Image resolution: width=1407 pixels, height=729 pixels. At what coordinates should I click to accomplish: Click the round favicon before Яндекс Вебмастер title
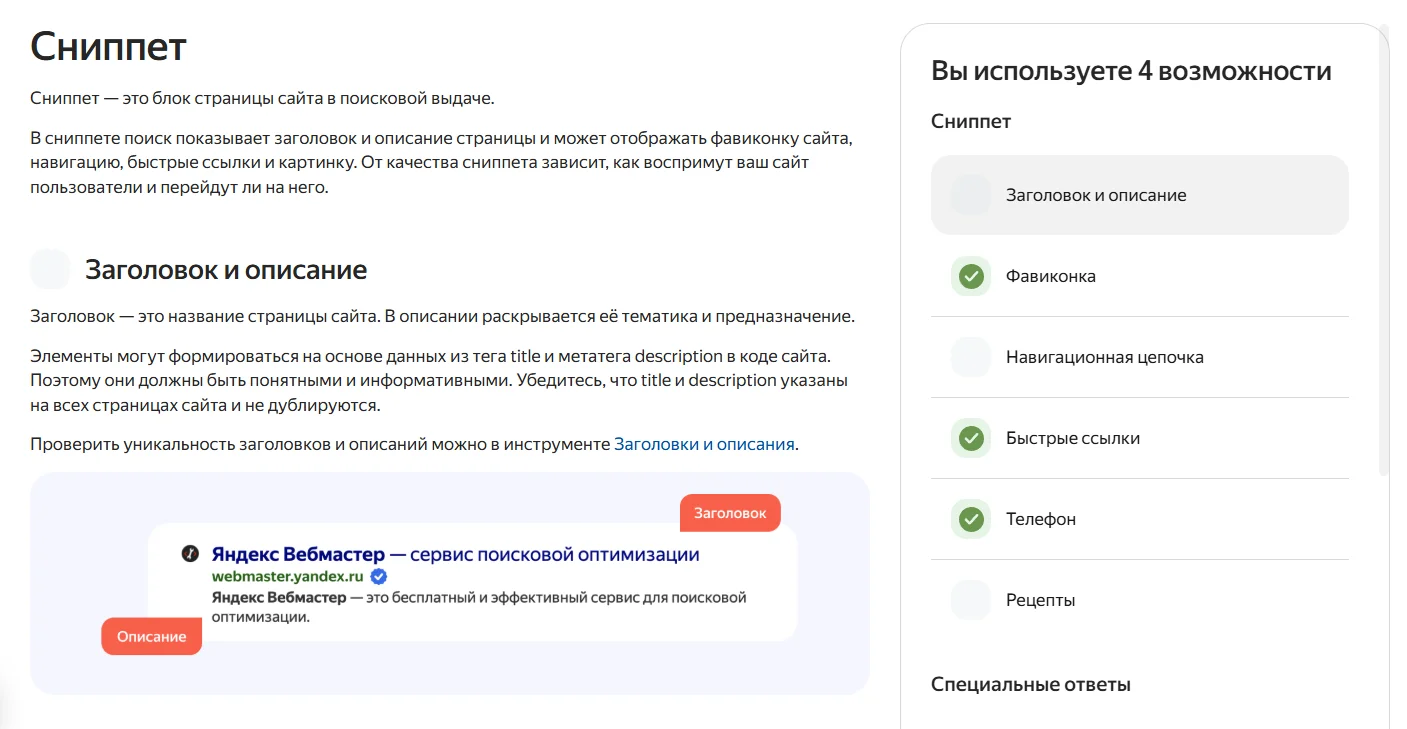[x=190, y=554]
